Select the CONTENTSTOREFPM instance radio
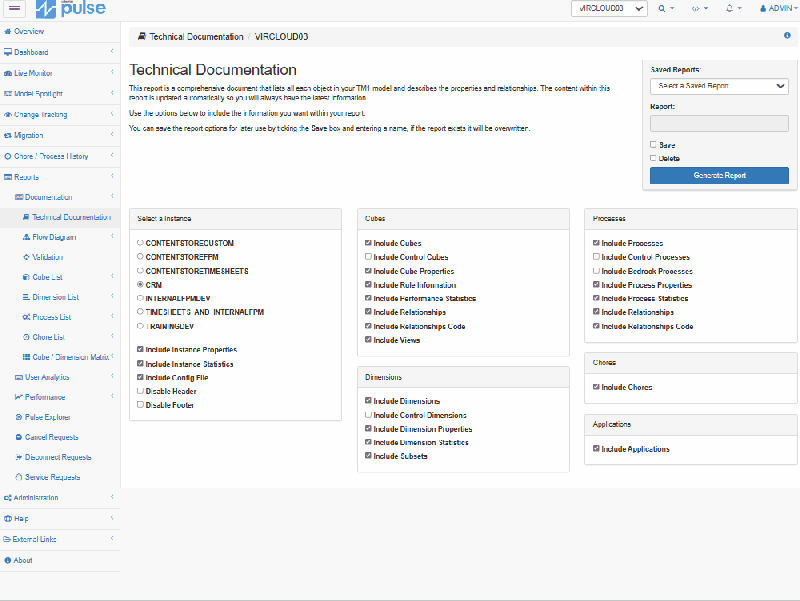Image resolution: width=800 pixels, height=601 pixels. pos(140,257)
